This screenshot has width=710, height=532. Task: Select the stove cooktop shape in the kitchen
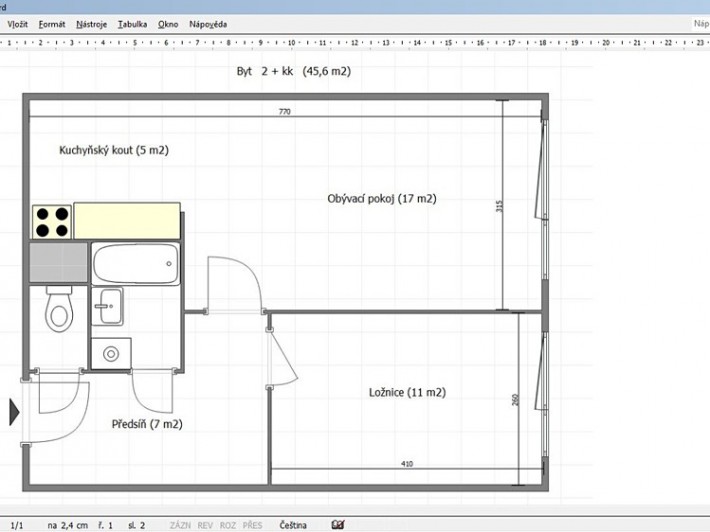[x=51, y=221]
